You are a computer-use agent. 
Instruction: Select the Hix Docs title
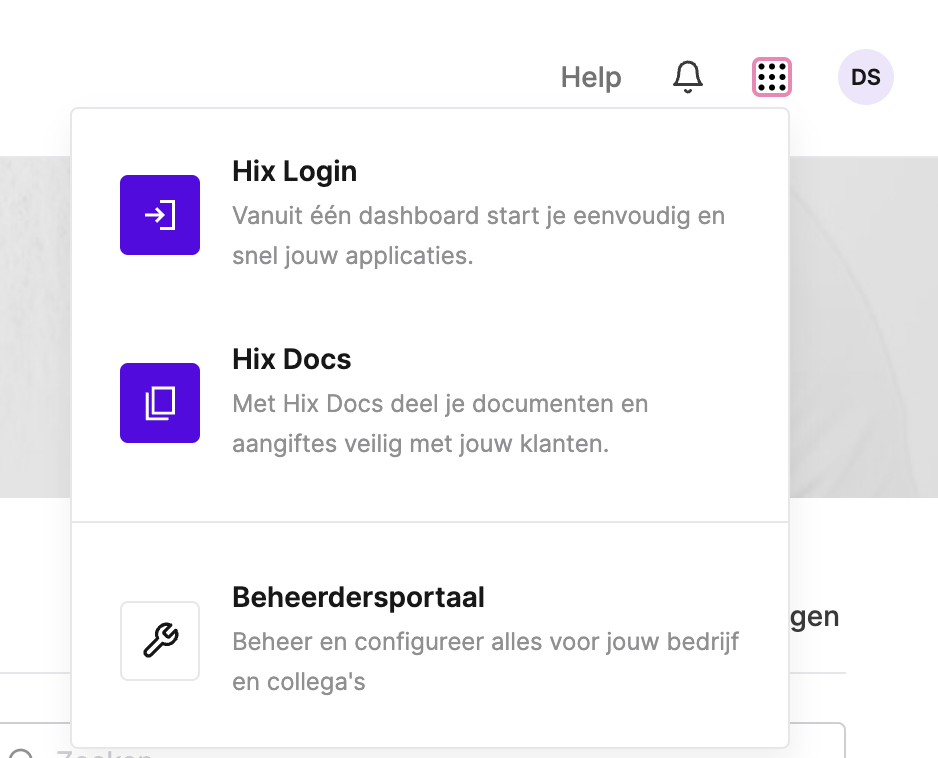tap(291, 359)
